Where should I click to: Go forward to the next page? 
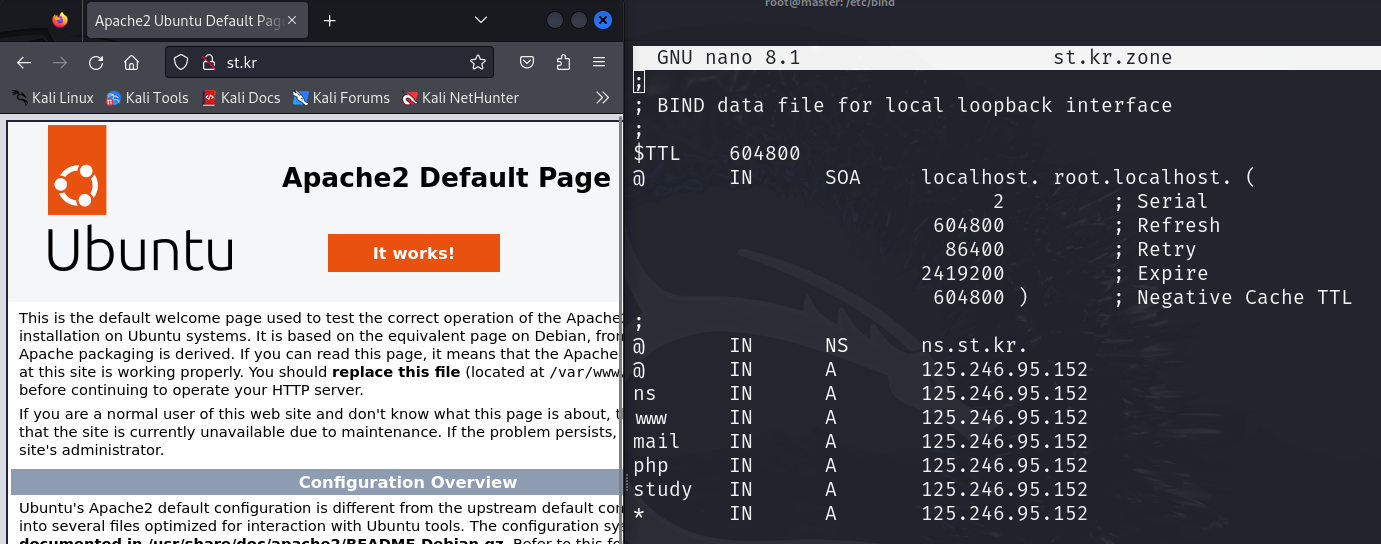tap(60, 62)
